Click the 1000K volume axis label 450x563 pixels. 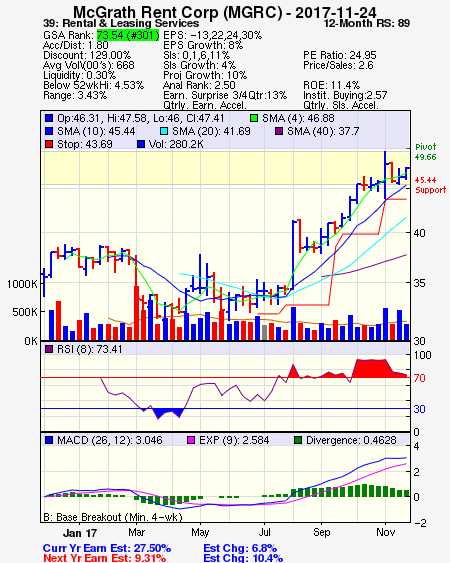(22, 284)
